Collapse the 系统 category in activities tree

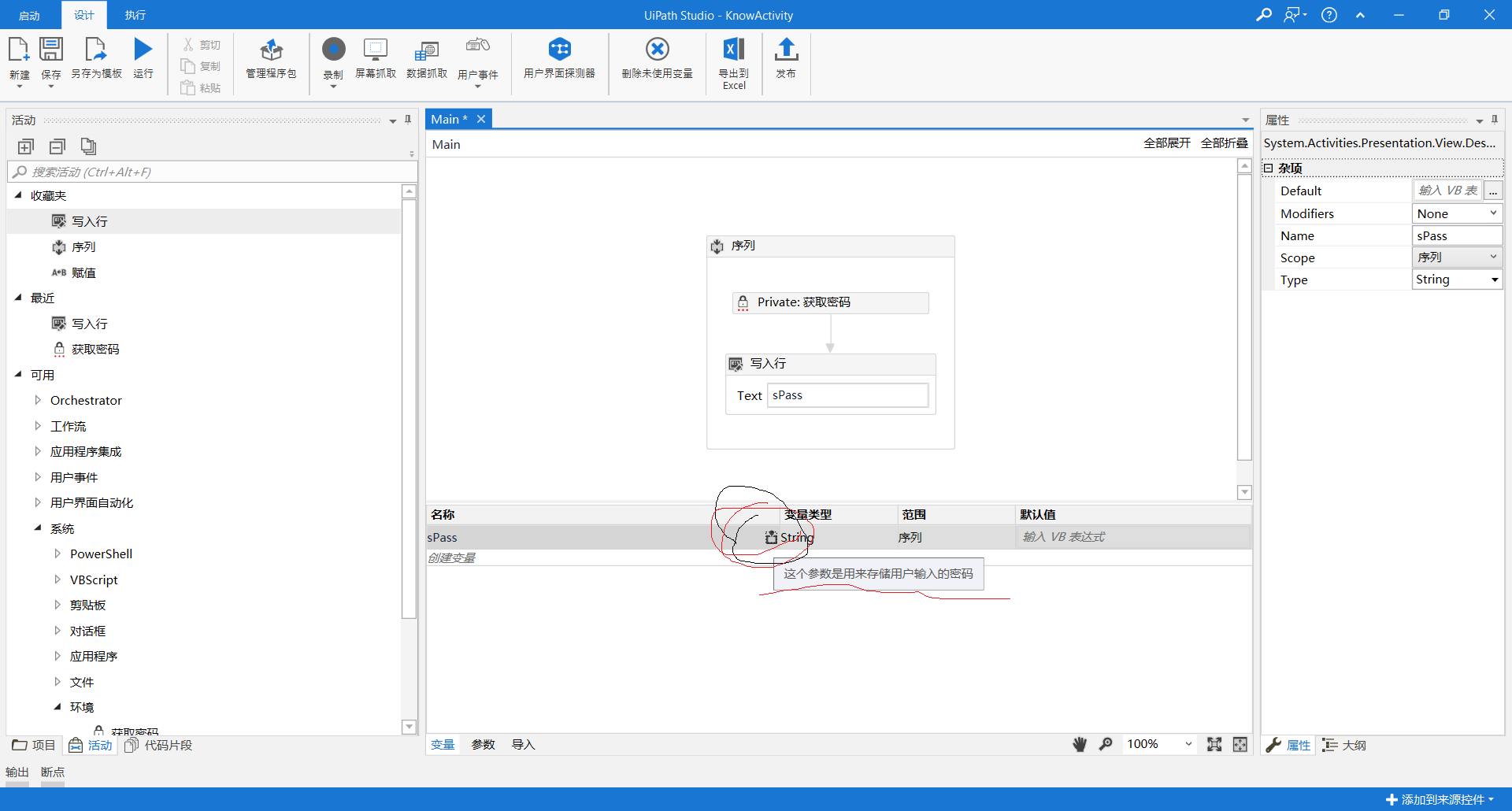tap(38, 528)
